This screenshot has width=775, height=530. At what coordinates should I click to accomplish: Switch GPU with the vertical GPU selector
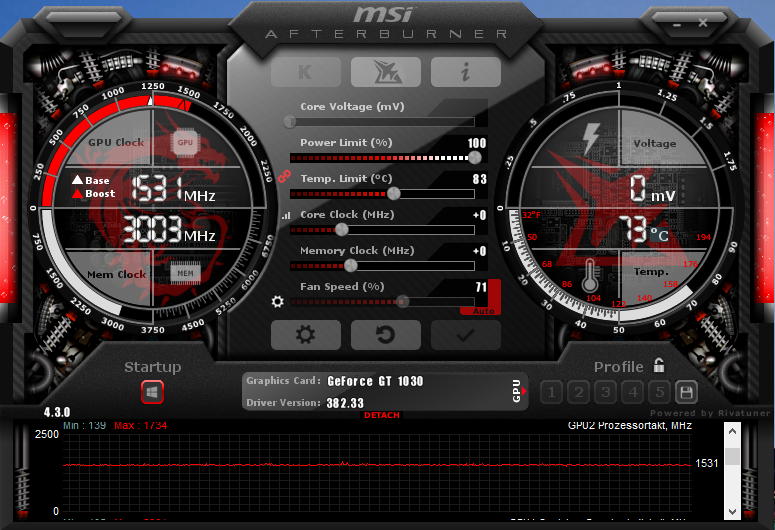(x=518, y=391)
